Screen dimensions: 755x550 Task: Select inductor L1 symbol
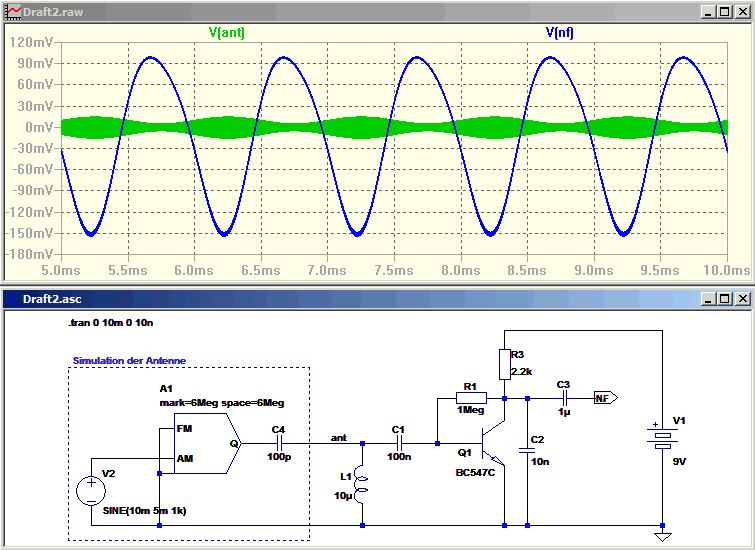pos(362,485)
